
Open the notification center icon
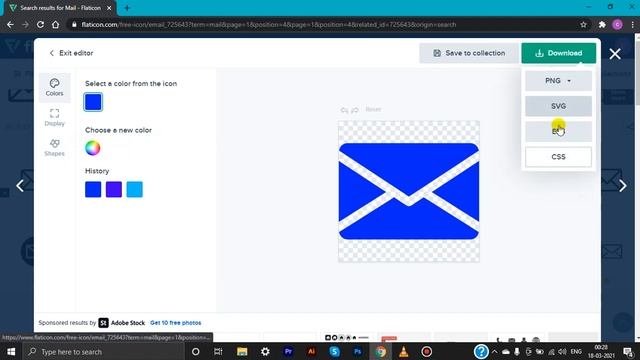628,351
